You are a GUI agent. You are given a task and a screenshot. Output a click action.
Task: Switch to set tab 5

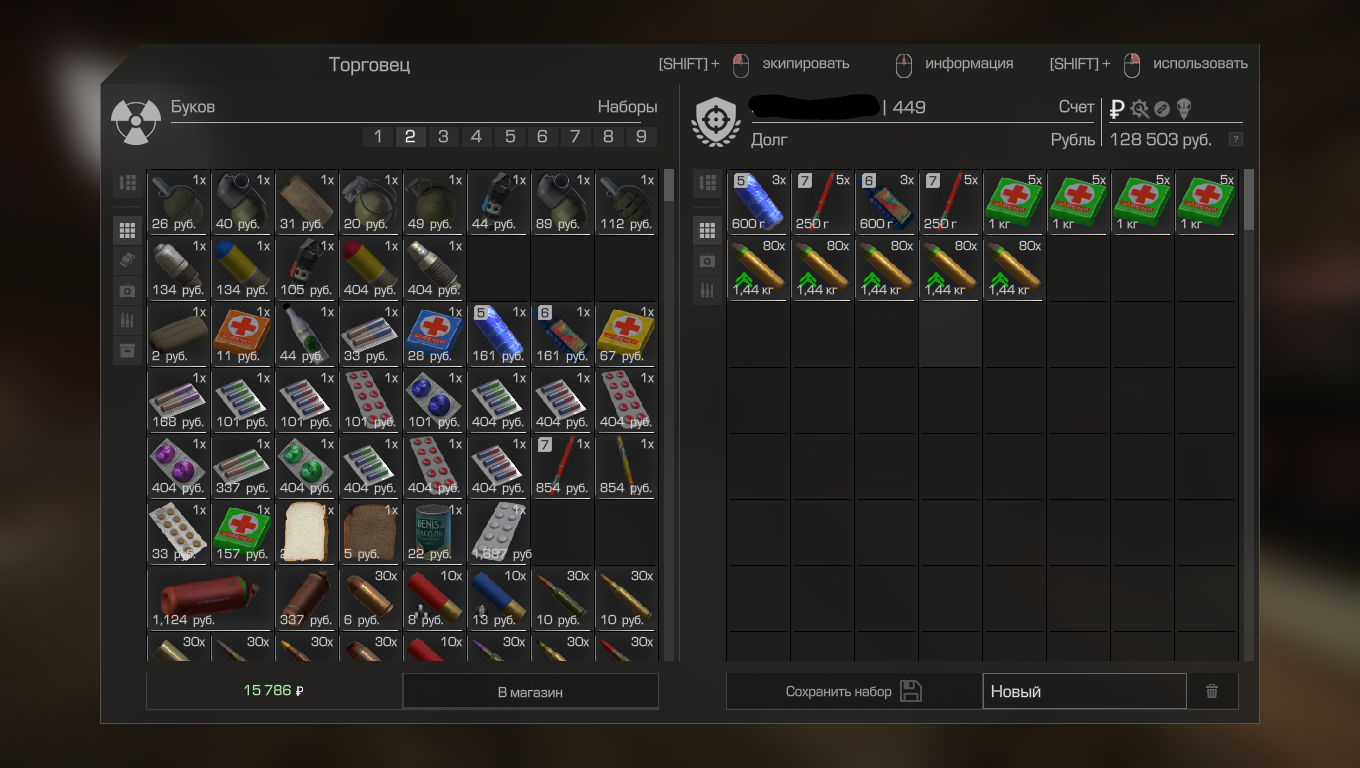point(509,137)
